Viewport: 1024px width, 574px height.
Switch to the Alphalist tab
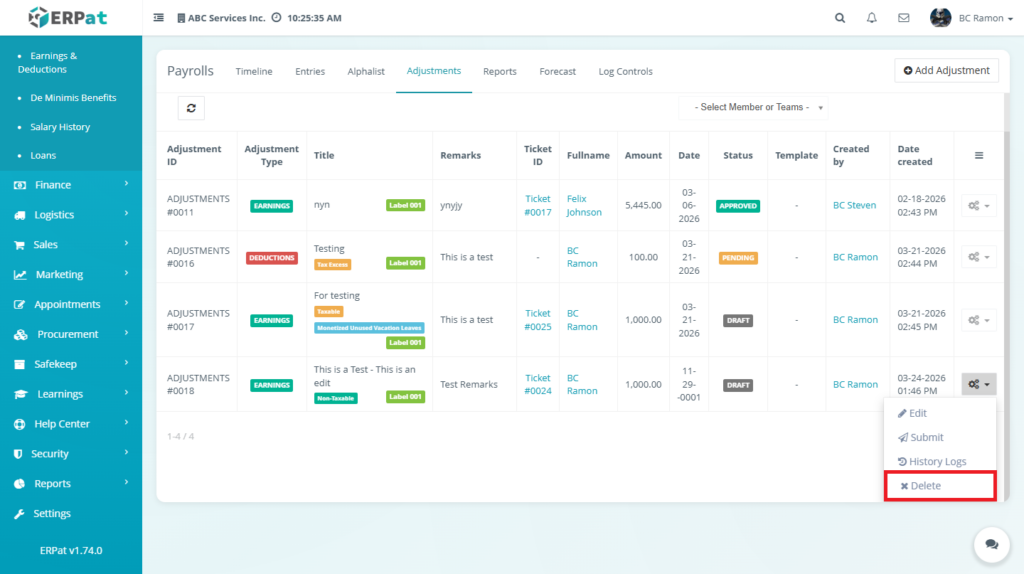(x=366, y=72)
